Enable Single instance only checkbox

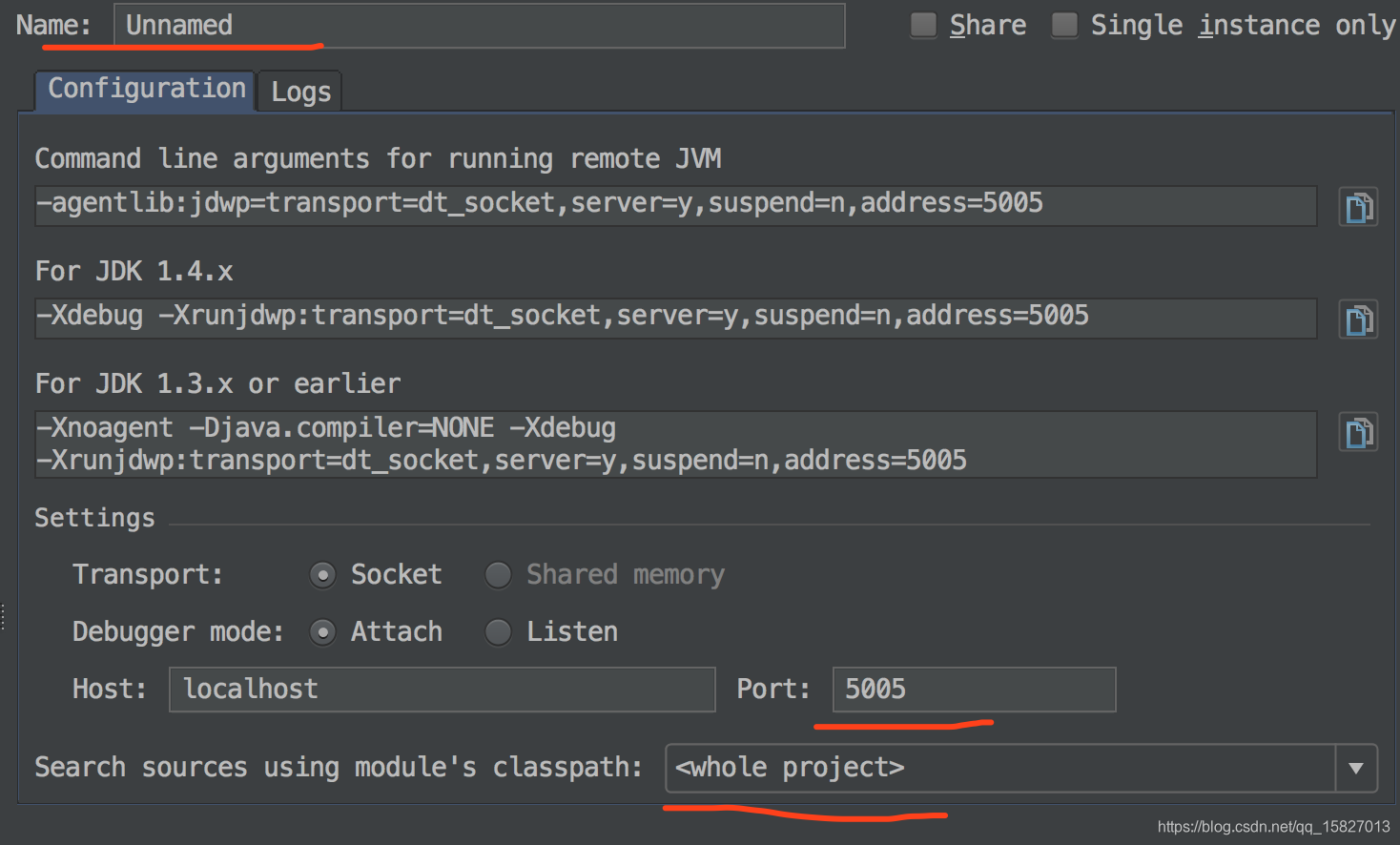tap(1064, 25)
